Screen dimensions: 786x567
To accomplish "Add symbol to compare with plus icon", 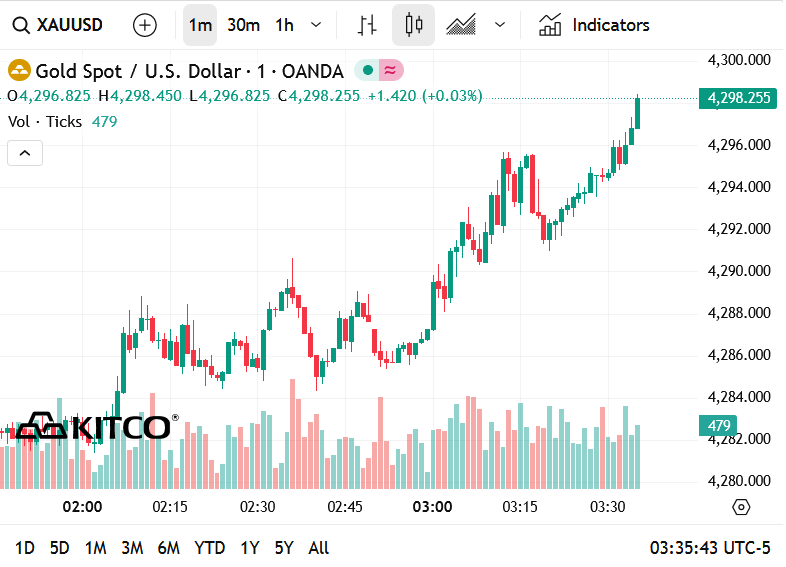I will pyautogui.click(x=145, y=25).
